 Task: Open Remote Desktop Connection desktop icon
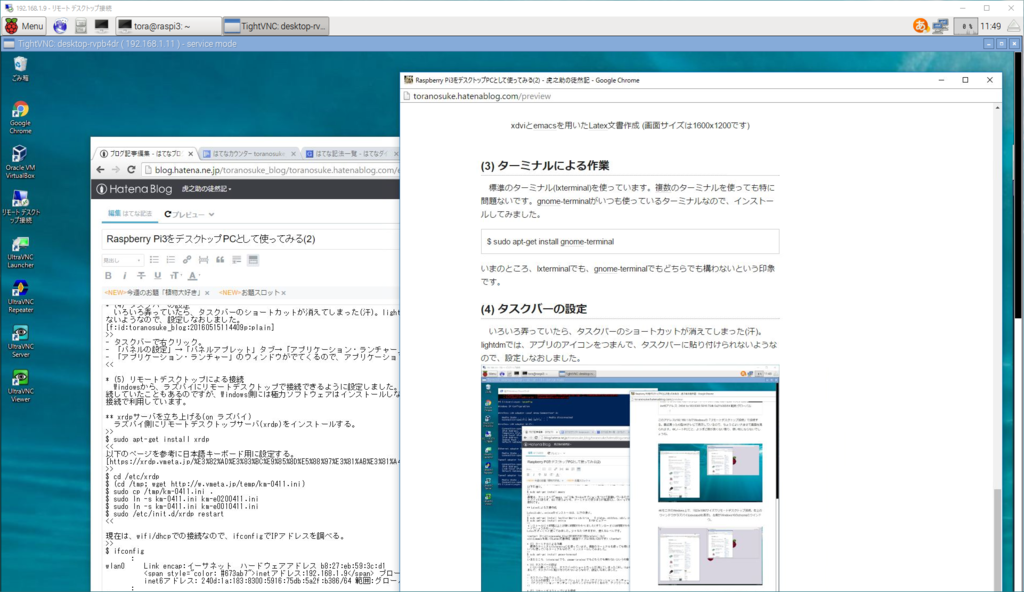20,206
